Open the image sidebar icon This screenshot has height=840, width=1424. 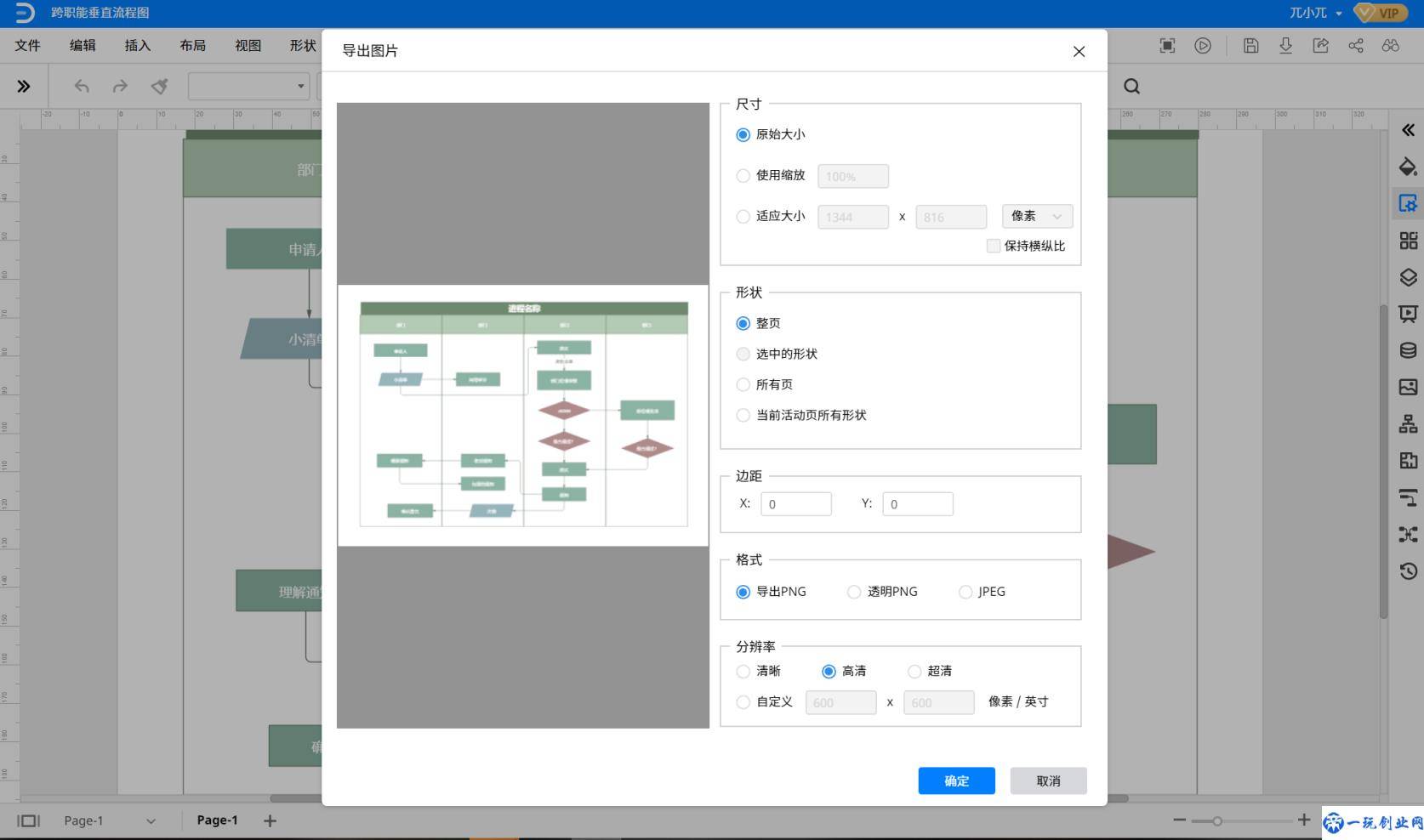click(x=1408, y=387)
